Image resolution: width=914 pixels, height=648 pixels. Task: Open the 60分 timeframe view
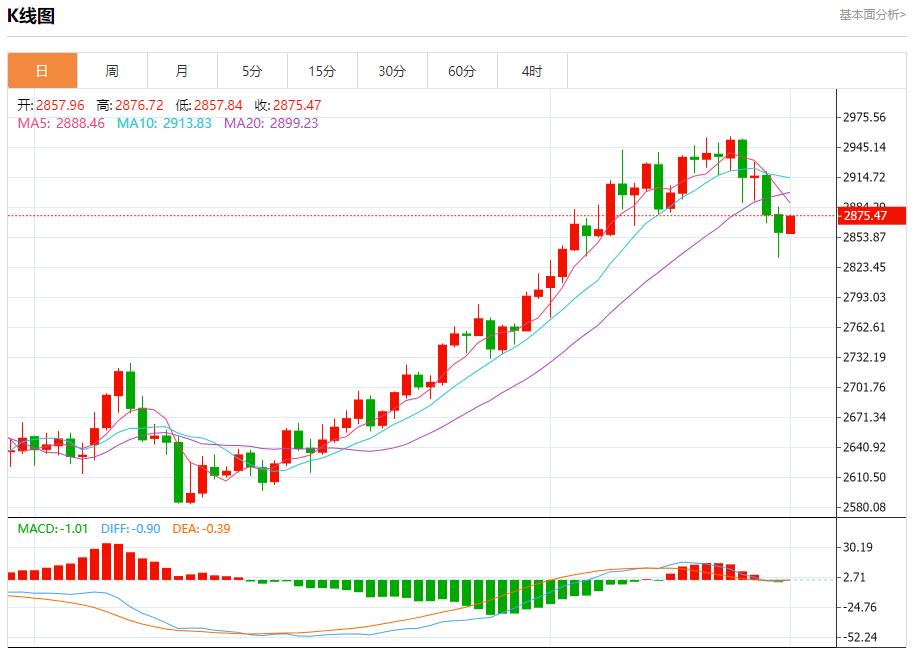point(463,71)
